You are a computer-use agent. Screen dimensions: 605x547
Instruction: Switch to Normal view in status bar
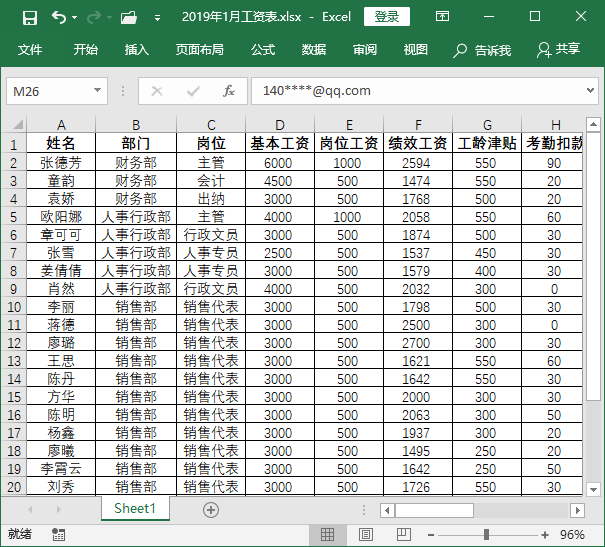point(327,534)
